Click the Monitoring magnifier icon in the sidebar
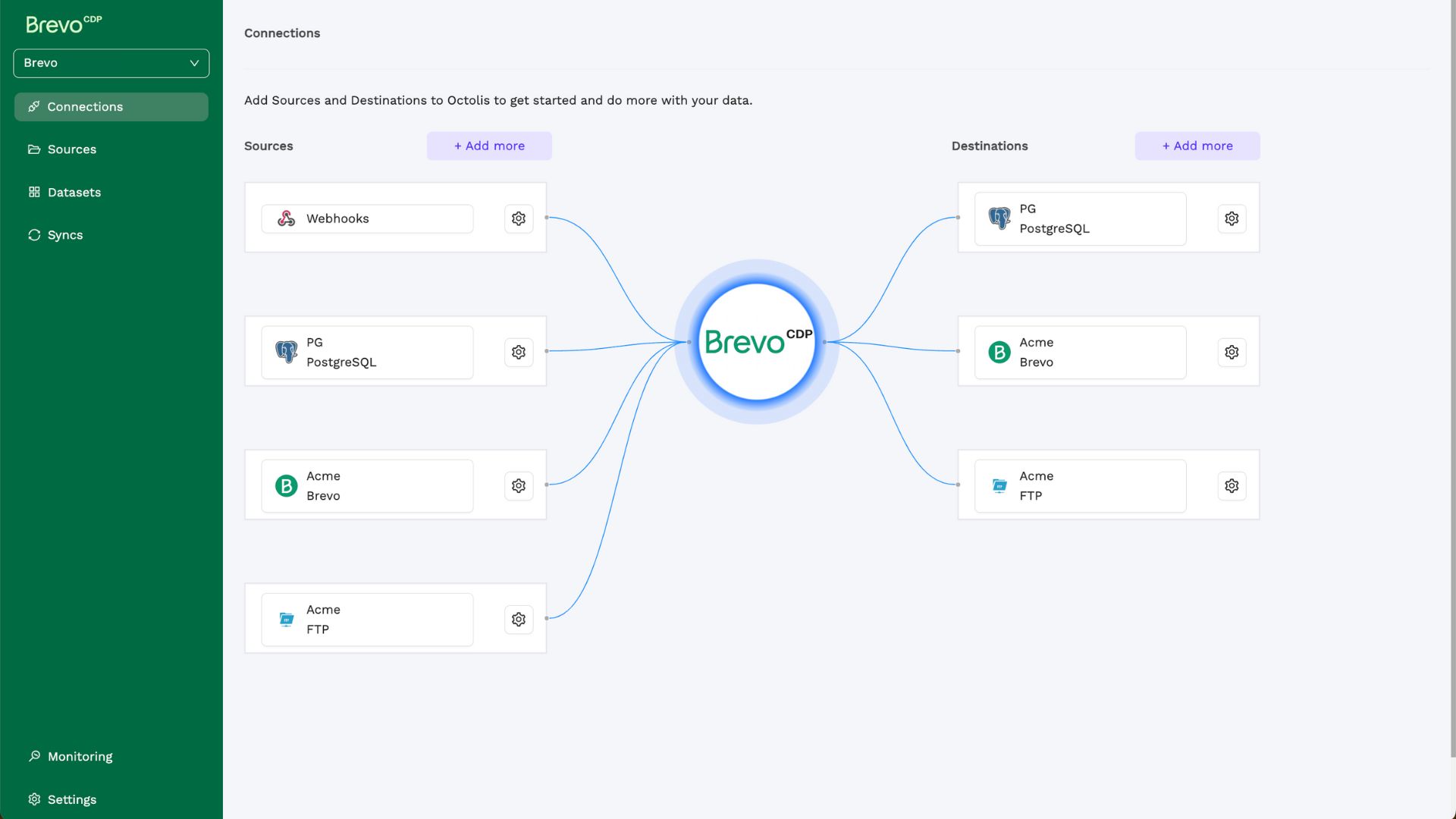Image resolution: width=1456 pixels, height=819 pixels. tap(34, 756)
